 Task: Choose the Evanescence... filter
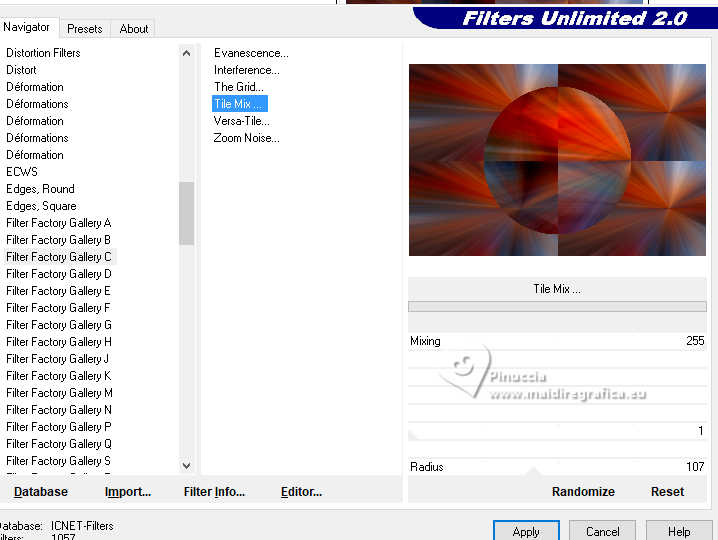(251, 53)
